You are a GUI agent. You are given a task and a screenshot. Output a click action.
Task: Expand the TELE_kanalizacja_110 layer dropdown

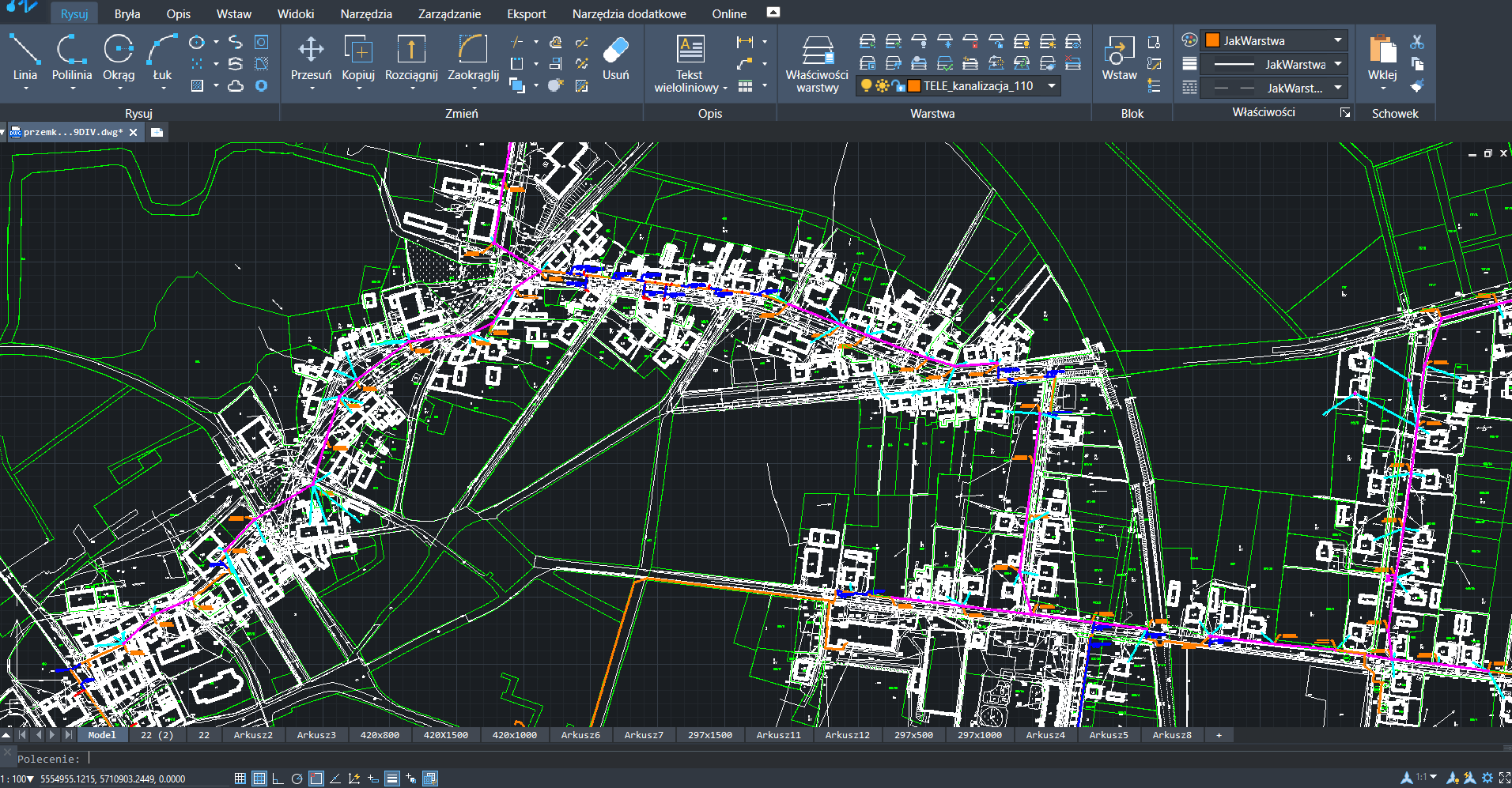(1052, 85)
